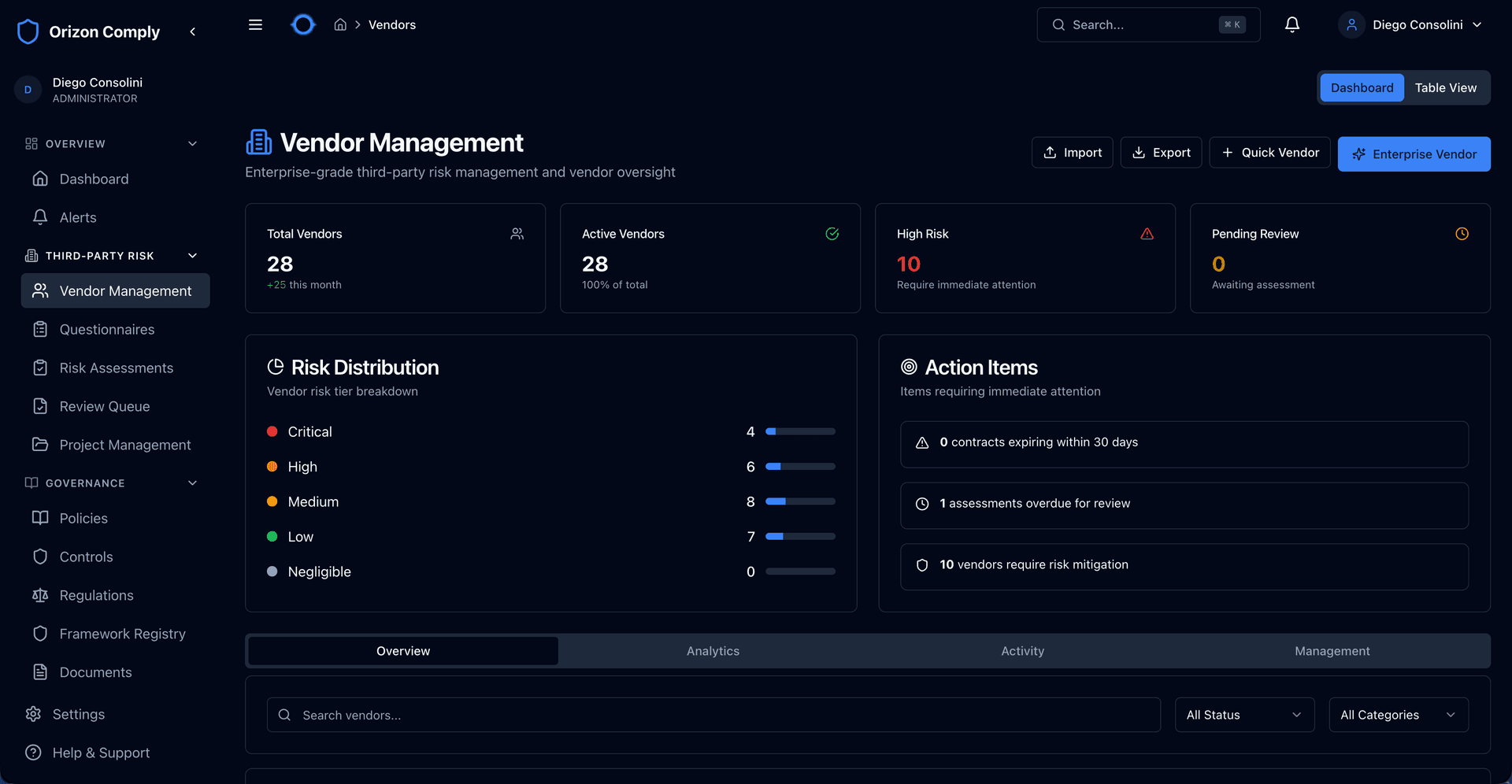The height and width of the screenshot is (784, 1512).
Task: Click the home breadcrumb icon
Action: pos(340,24)
